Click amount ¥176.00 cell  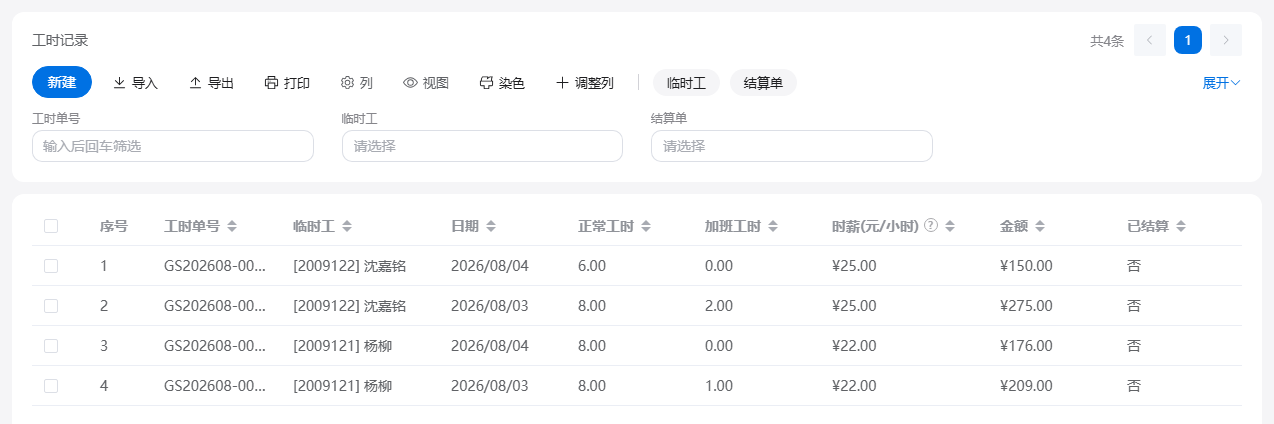coord(1026,346)
